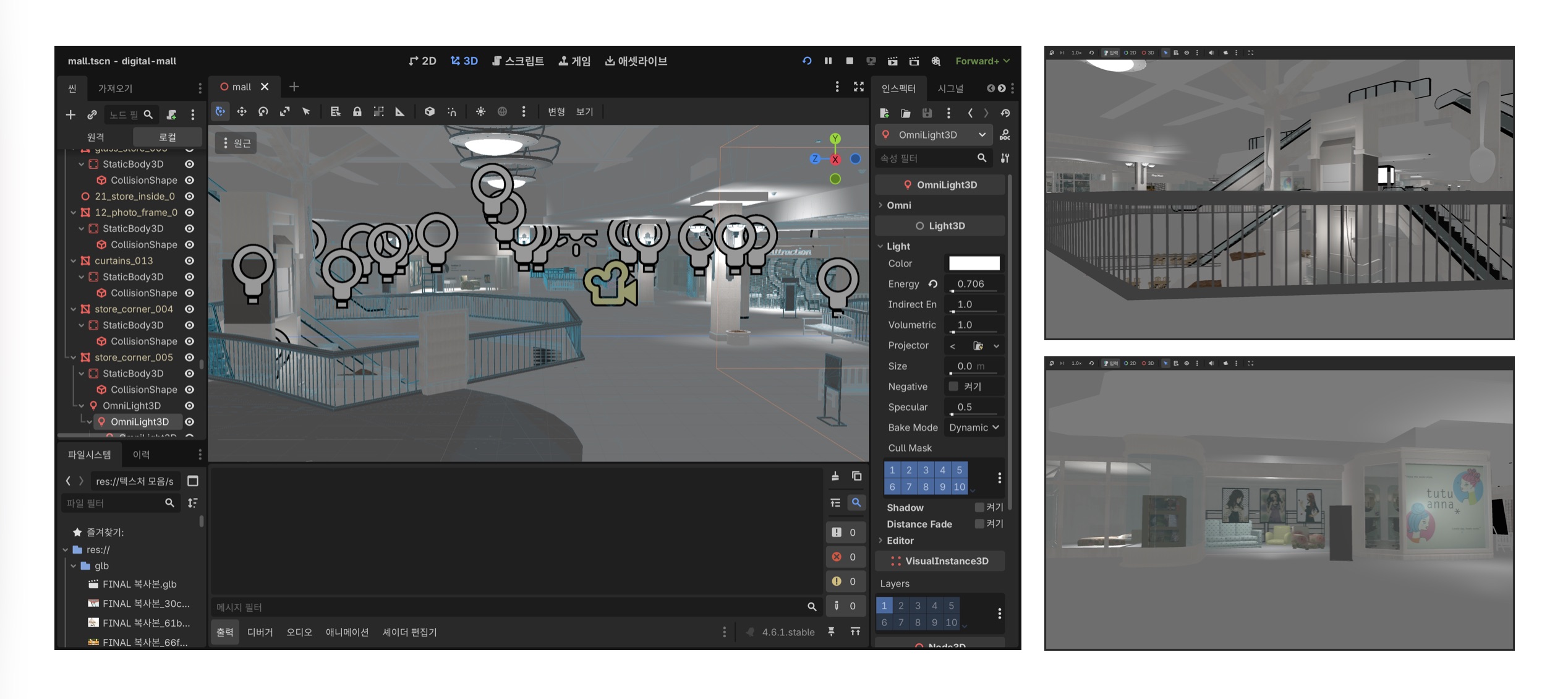Image resolution: width=1568 pixels, height=699 pixels.
Task: Click the 속성 필터 search field
Action: [x=933, y=158]
